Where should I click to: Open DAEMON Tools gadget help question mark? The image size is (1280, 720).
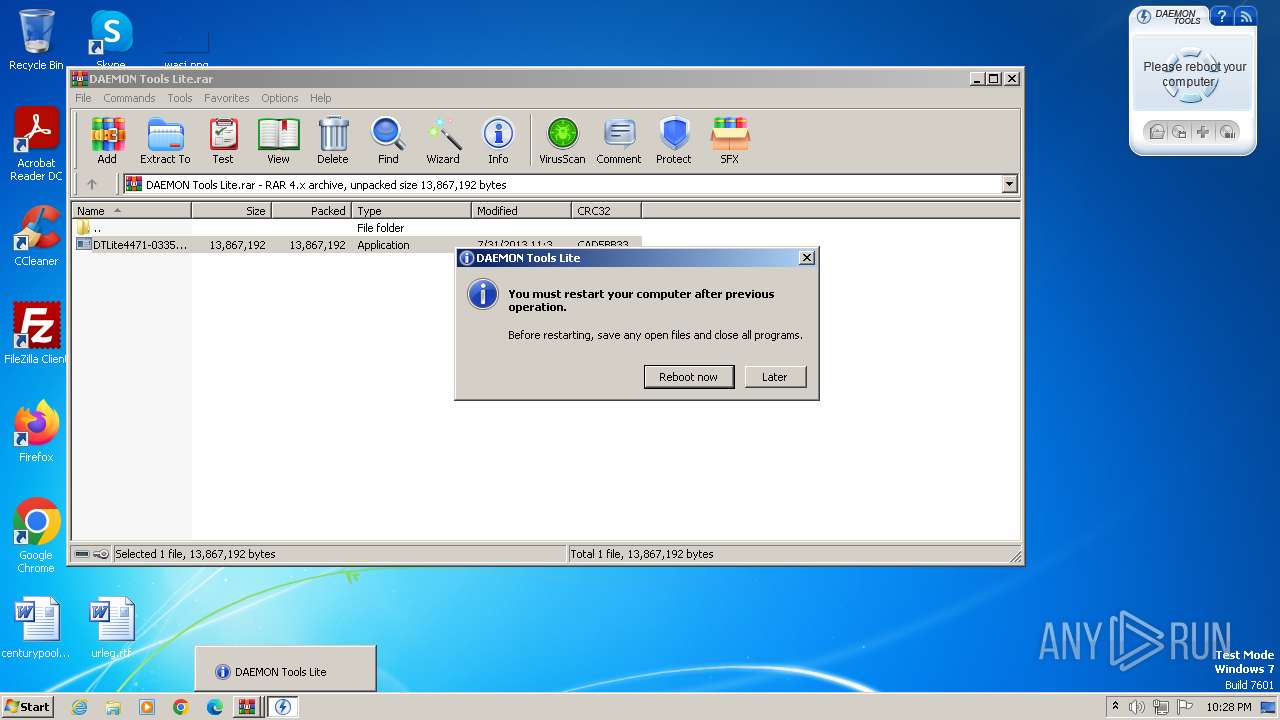point(1220,16)
